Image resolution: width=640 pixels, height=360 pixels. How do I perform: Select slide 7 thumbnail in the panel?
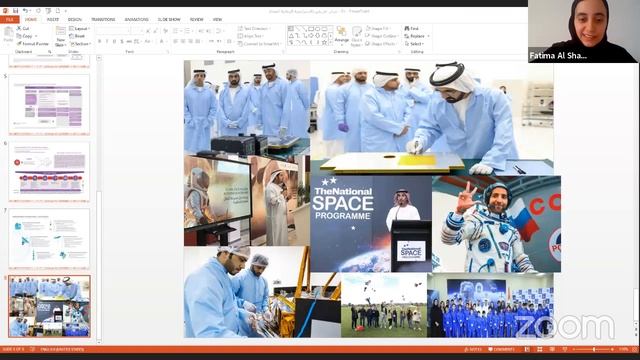[49, 238]
